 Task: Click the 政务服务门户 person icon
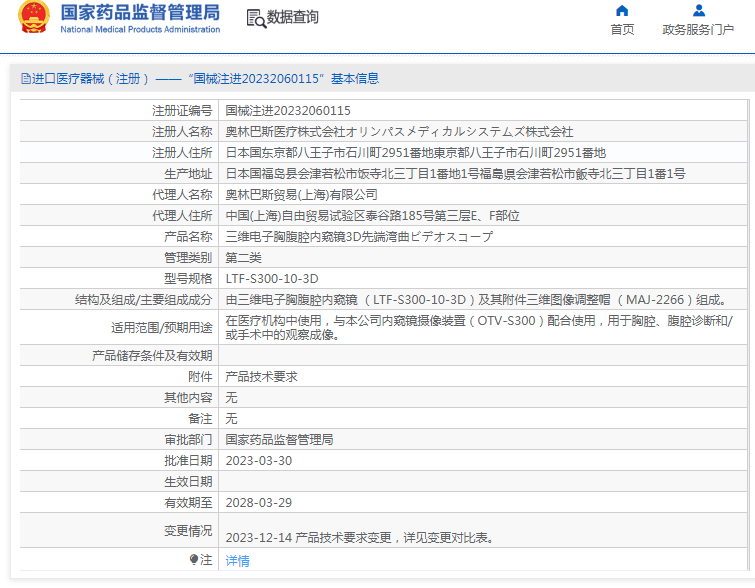pos(699,11)
